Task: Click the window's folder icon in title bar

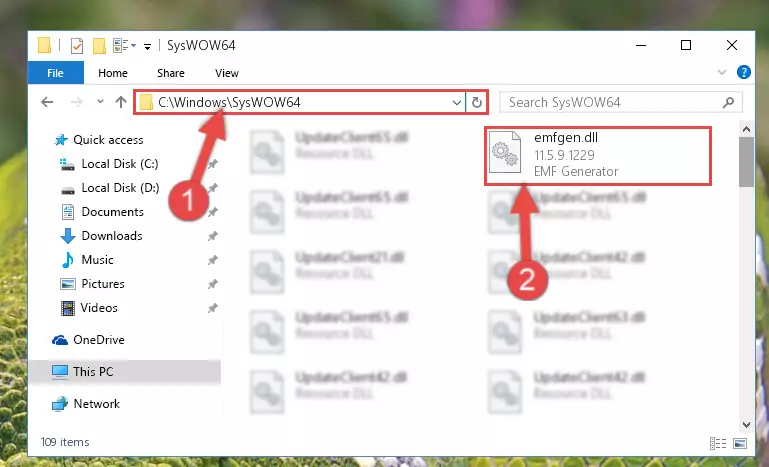Action: 44,45
